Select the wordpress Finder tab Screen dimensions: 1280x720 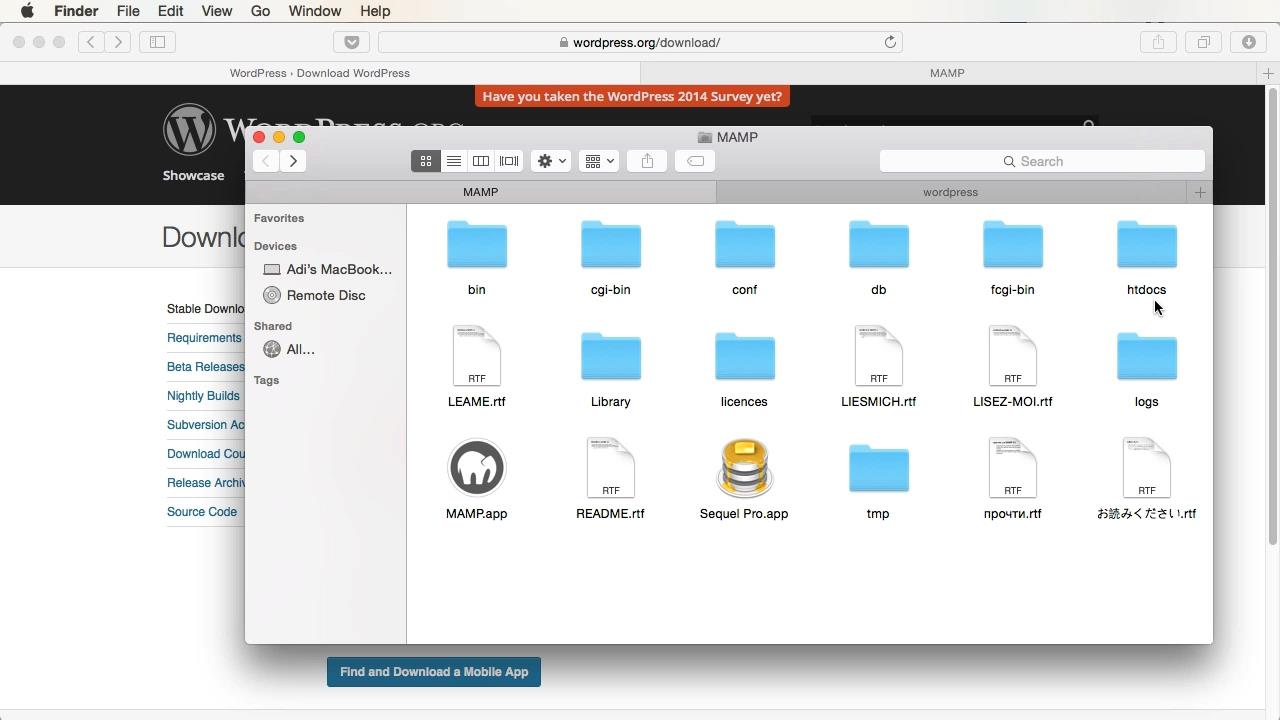click(x=951, y=192)
